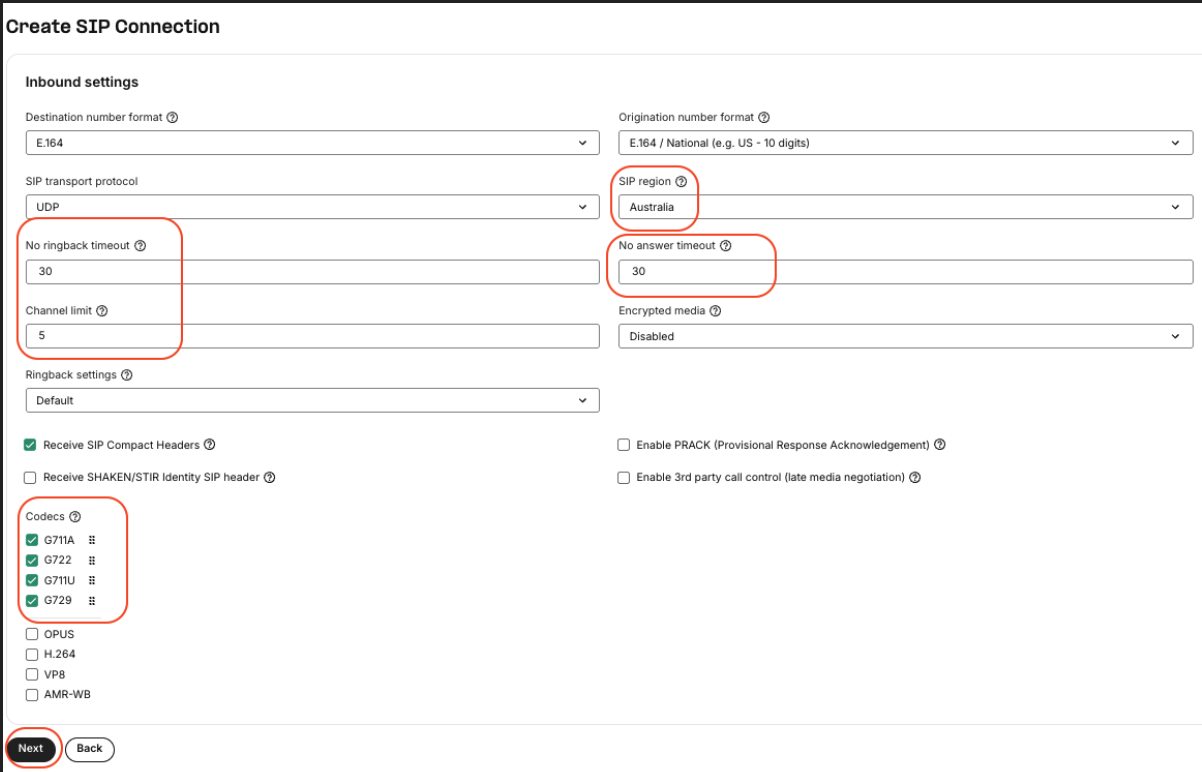
Task: Click help icon next to Codecs label
Action: tap(75, 517)
